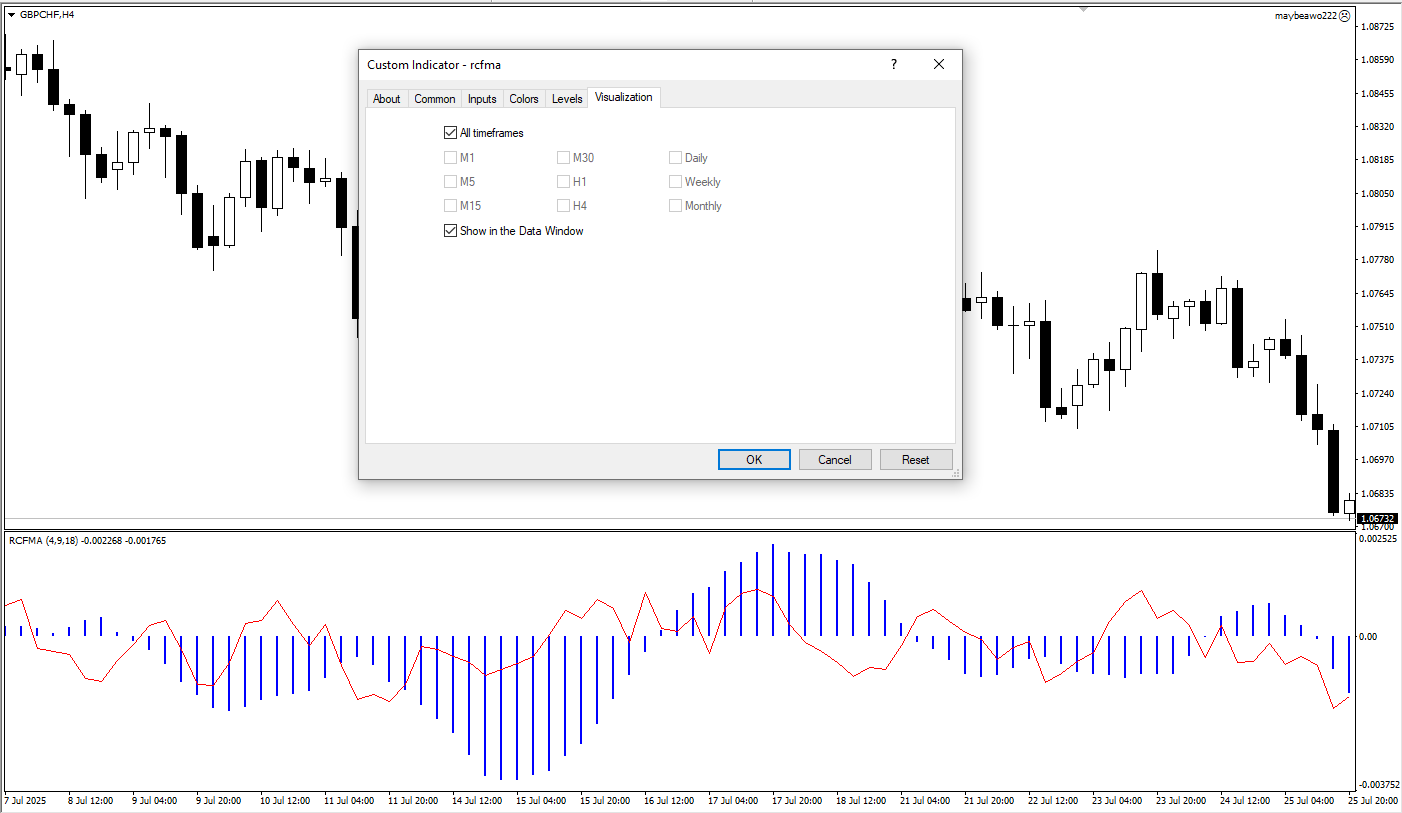
Task: Click the help question mark icon
Action: point(893,64)
